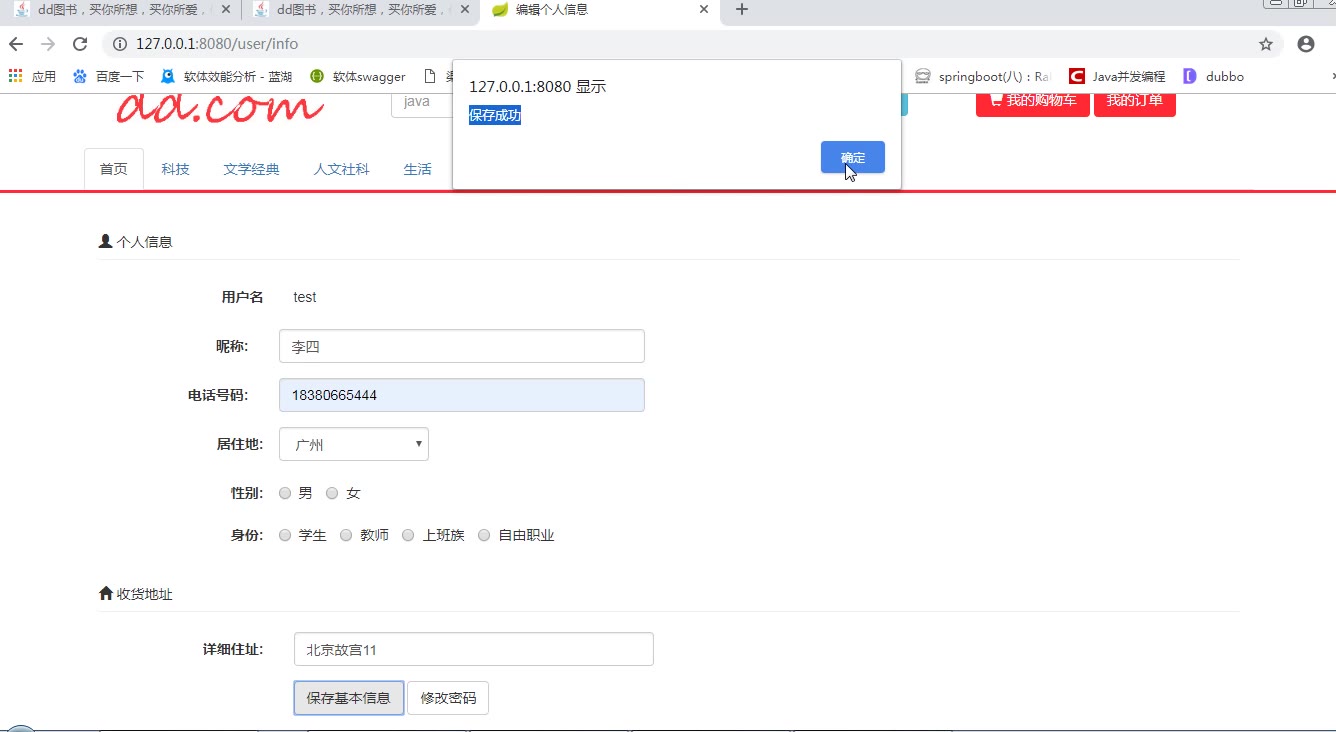Click the test username value
This screenshot has height=732, width=1336.
click(305, 297)
